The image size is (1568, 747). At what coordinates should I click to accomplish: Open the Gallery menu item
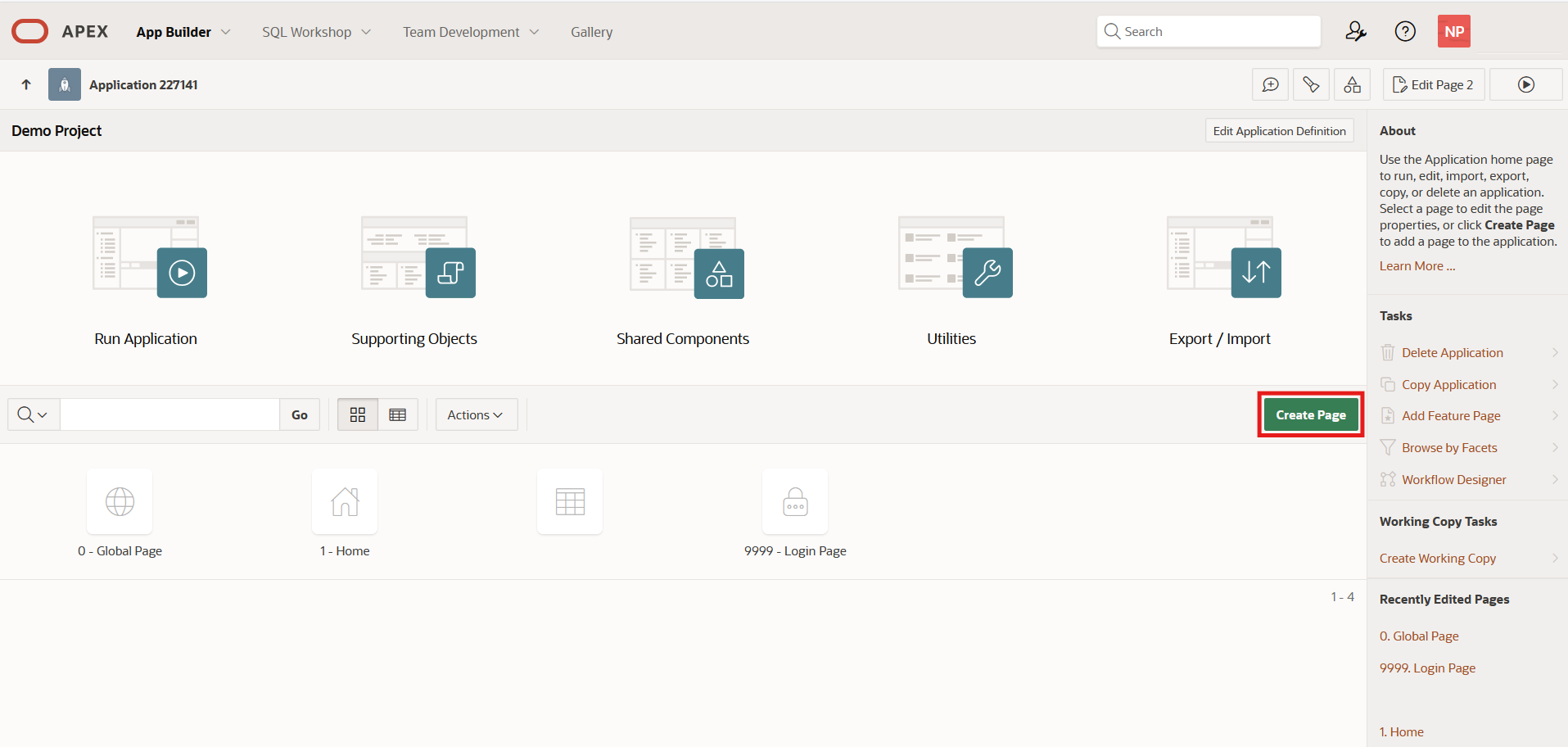(x=591, y=31)
